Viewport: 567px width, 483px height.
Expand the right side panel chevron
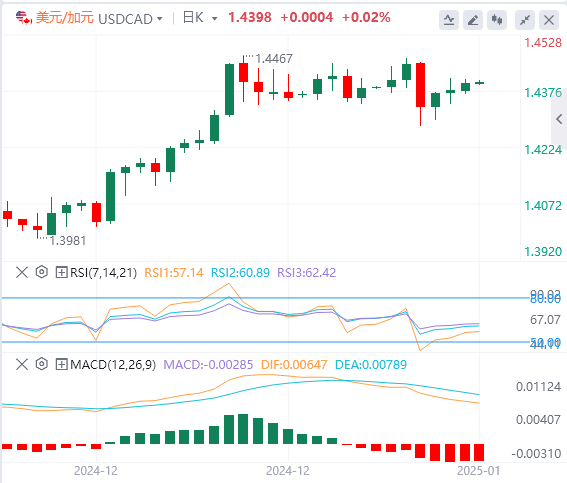pyautogui.click(x=559, y=119)
